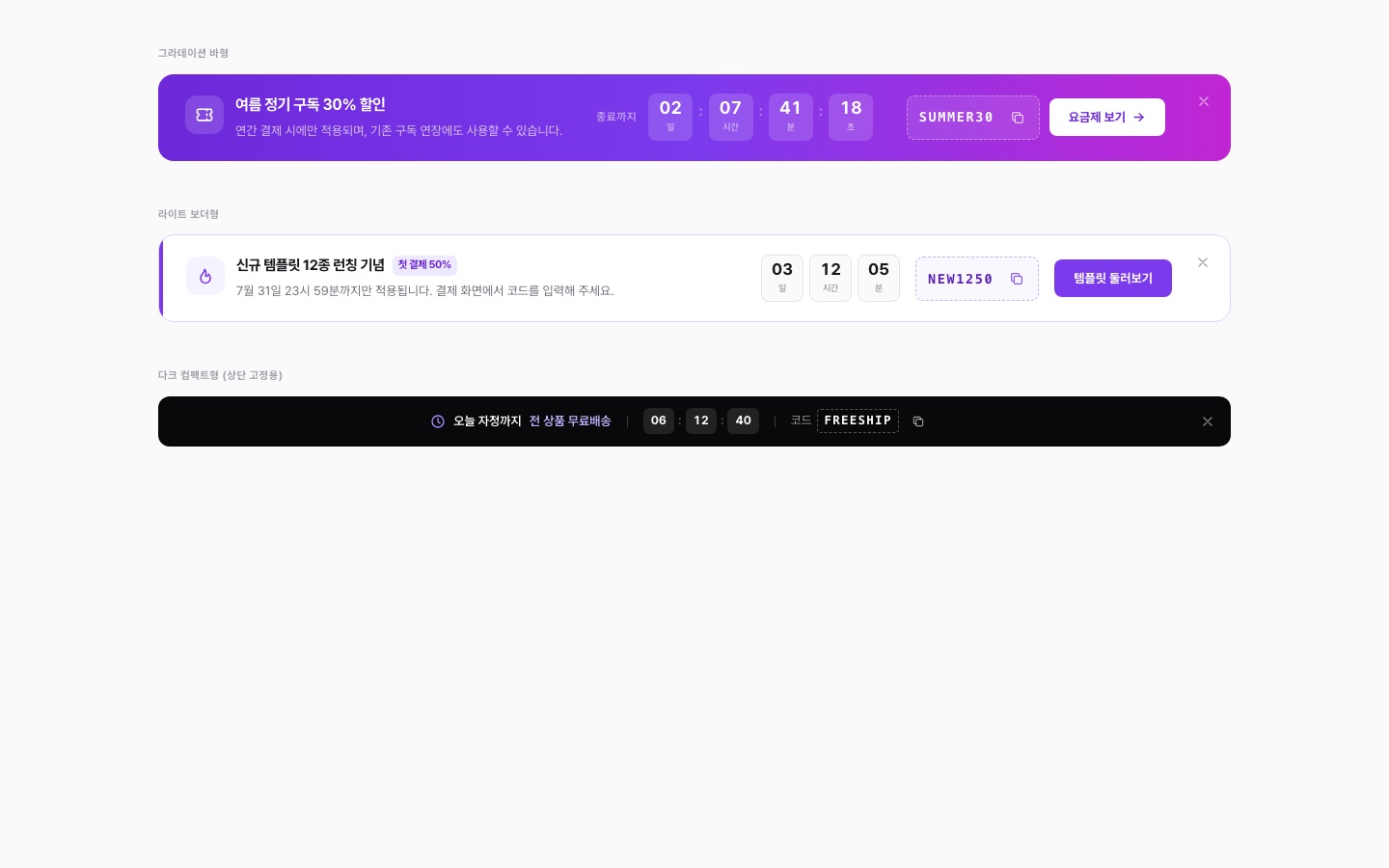Click the 신규 템플릿 12종 런칭 기념 heading
The width and height of the screenshot is (1389, 868).
pyautogui.click(x=311, y=265)
